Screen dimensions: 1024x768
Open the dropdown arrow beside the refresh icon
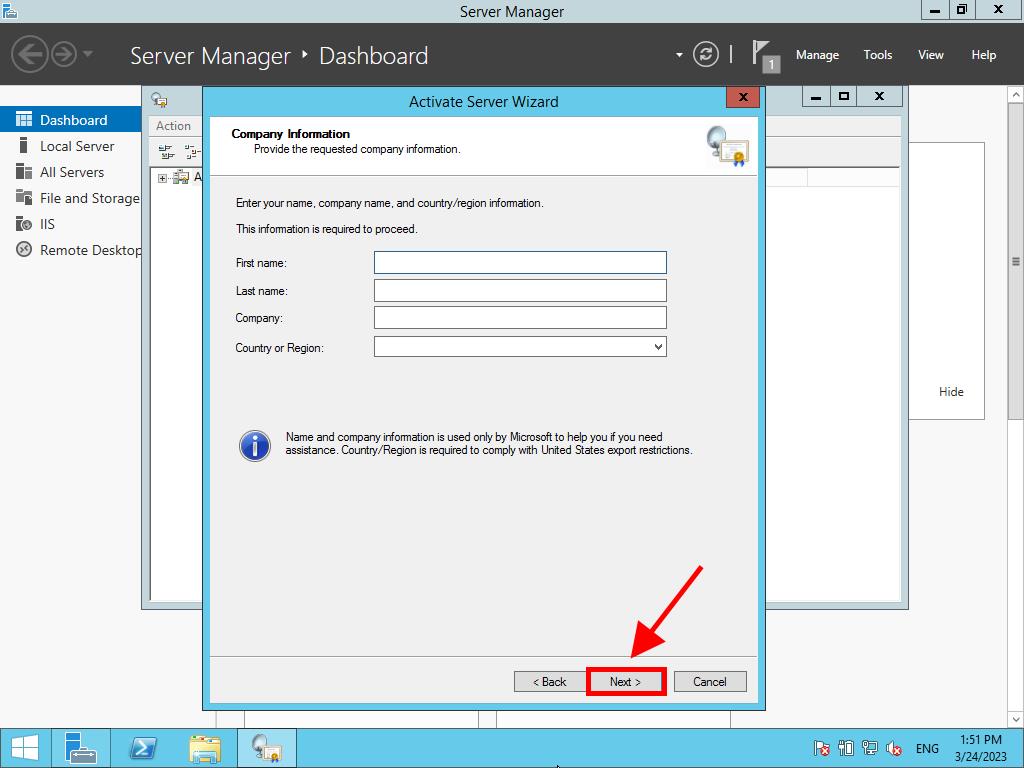click(x=679, y=55)
